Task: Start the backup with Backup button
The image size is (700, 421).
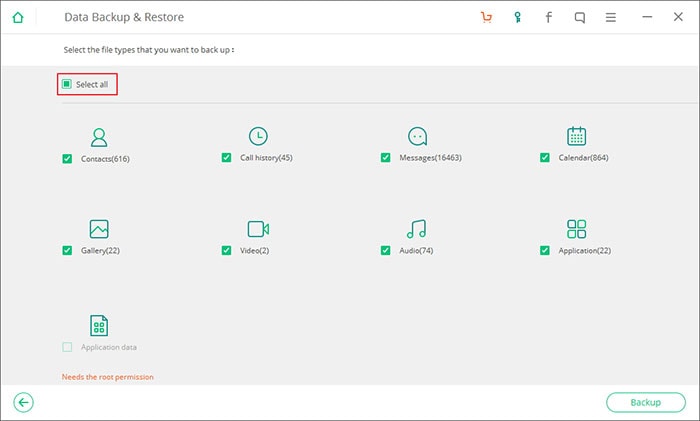Action: click(646, 402)
